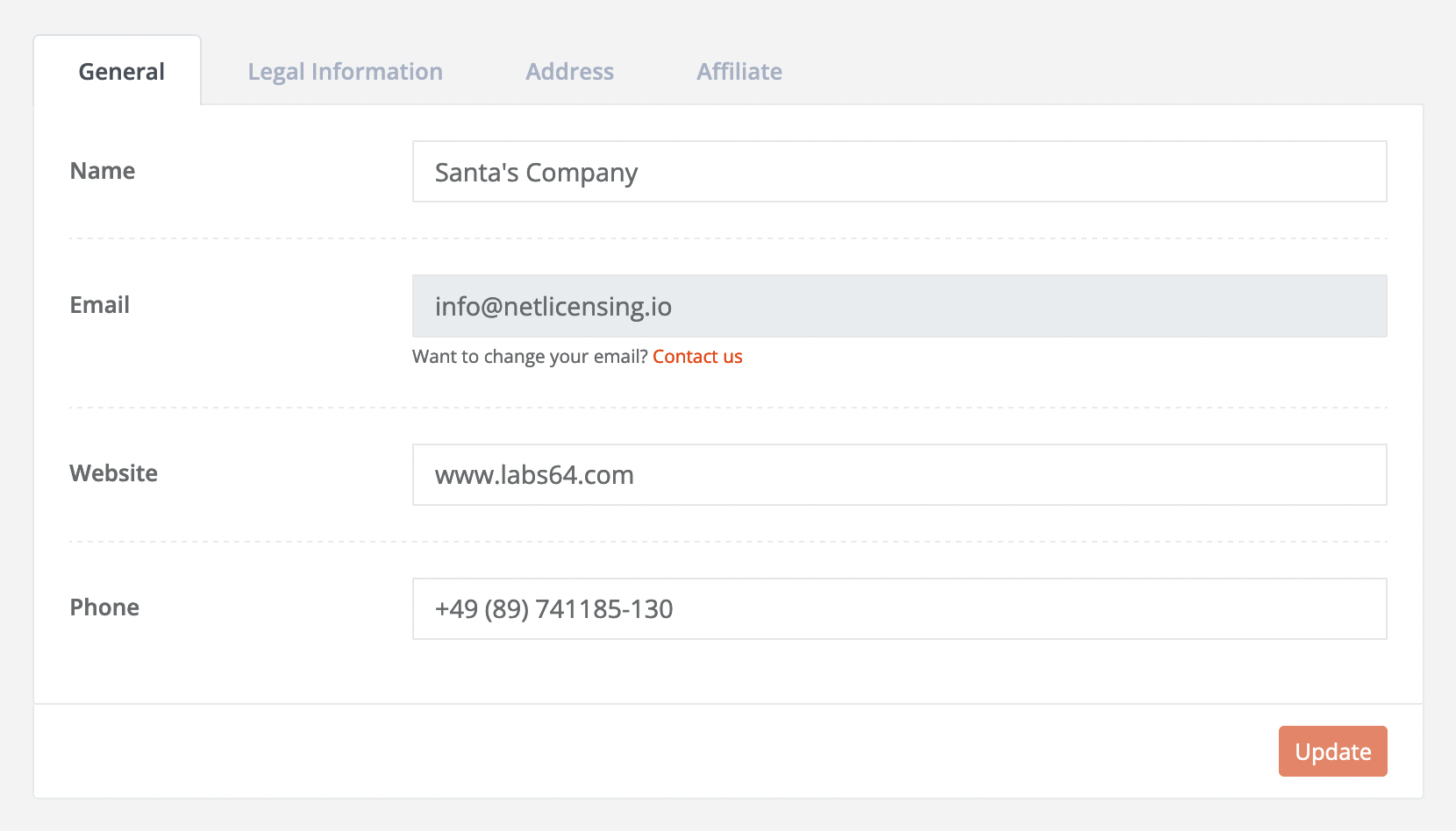Click the dashed divider below the Email row
Screen dimensions: 1456x831
pyautogui.click(x=728, y=408)
